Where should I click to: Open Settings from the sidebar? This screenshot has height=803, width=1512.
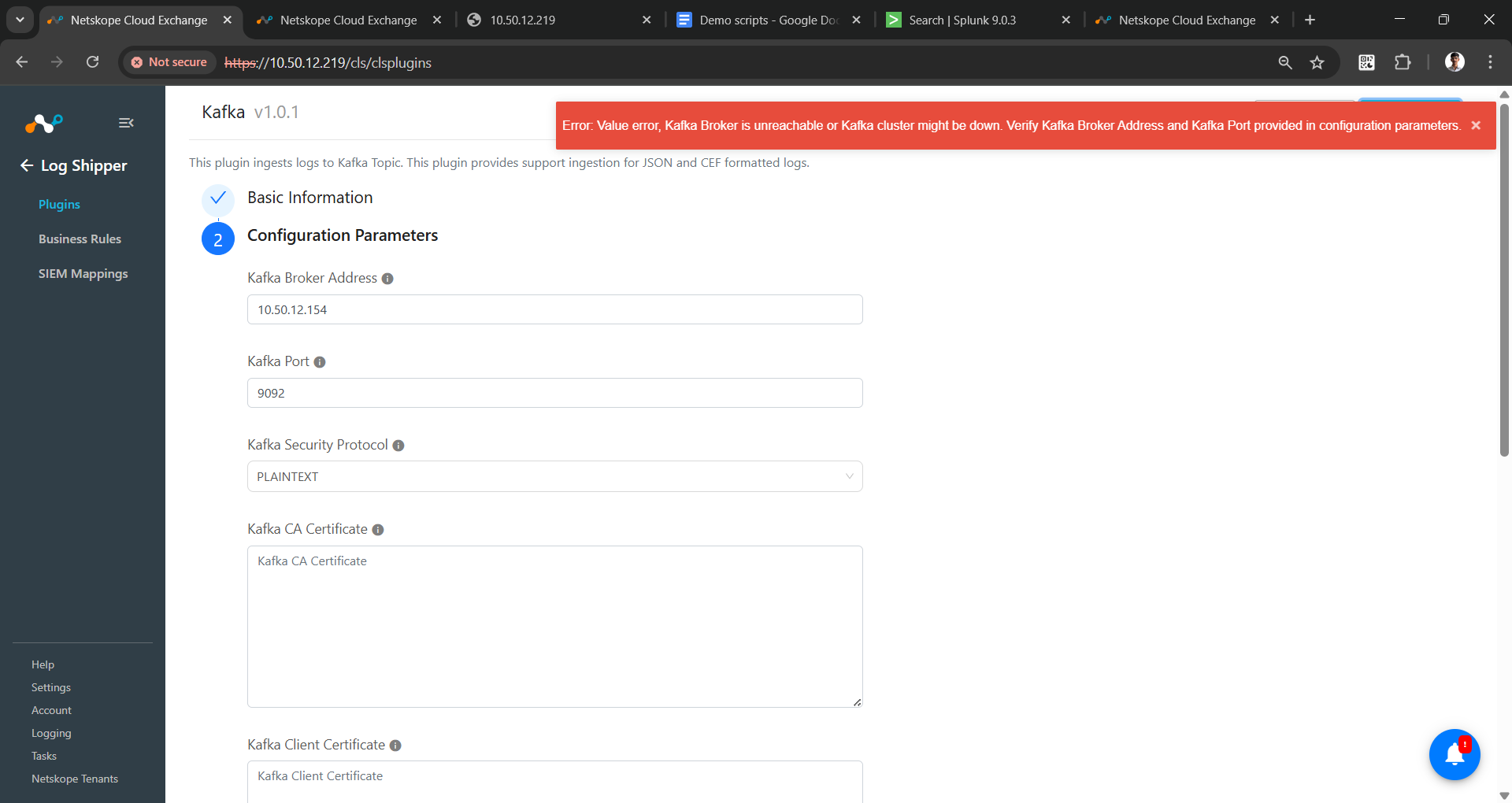(x=51, y=688)
